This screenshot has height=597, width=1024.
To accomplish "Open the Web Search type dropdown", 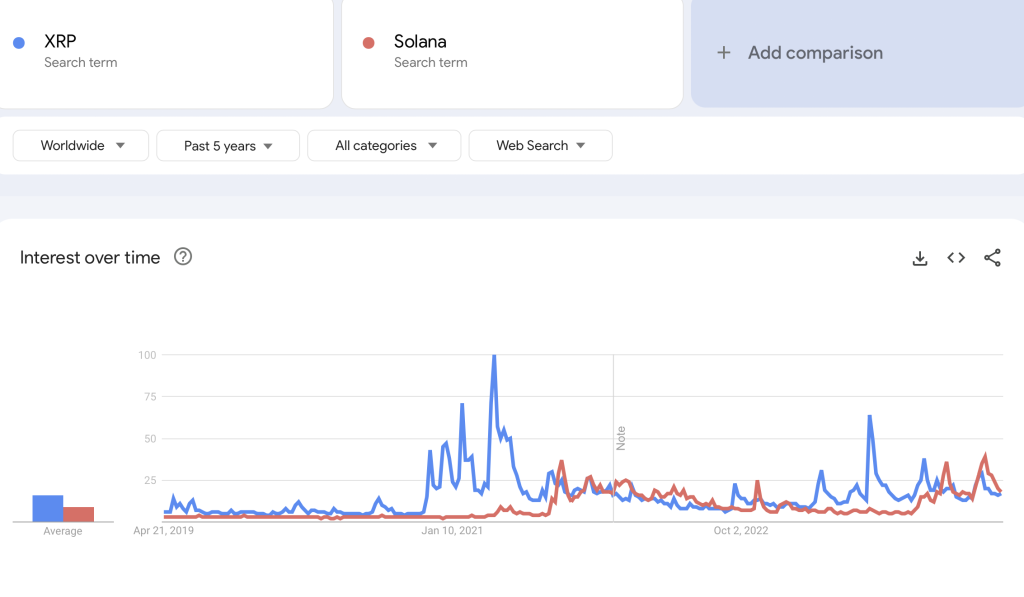I will click(x=540, y=145).
